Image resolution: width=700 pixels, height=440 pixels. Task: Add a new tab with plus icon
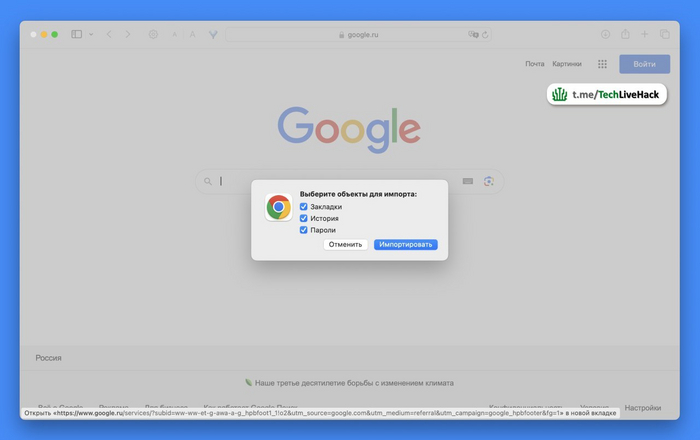[x=645, y=34]
